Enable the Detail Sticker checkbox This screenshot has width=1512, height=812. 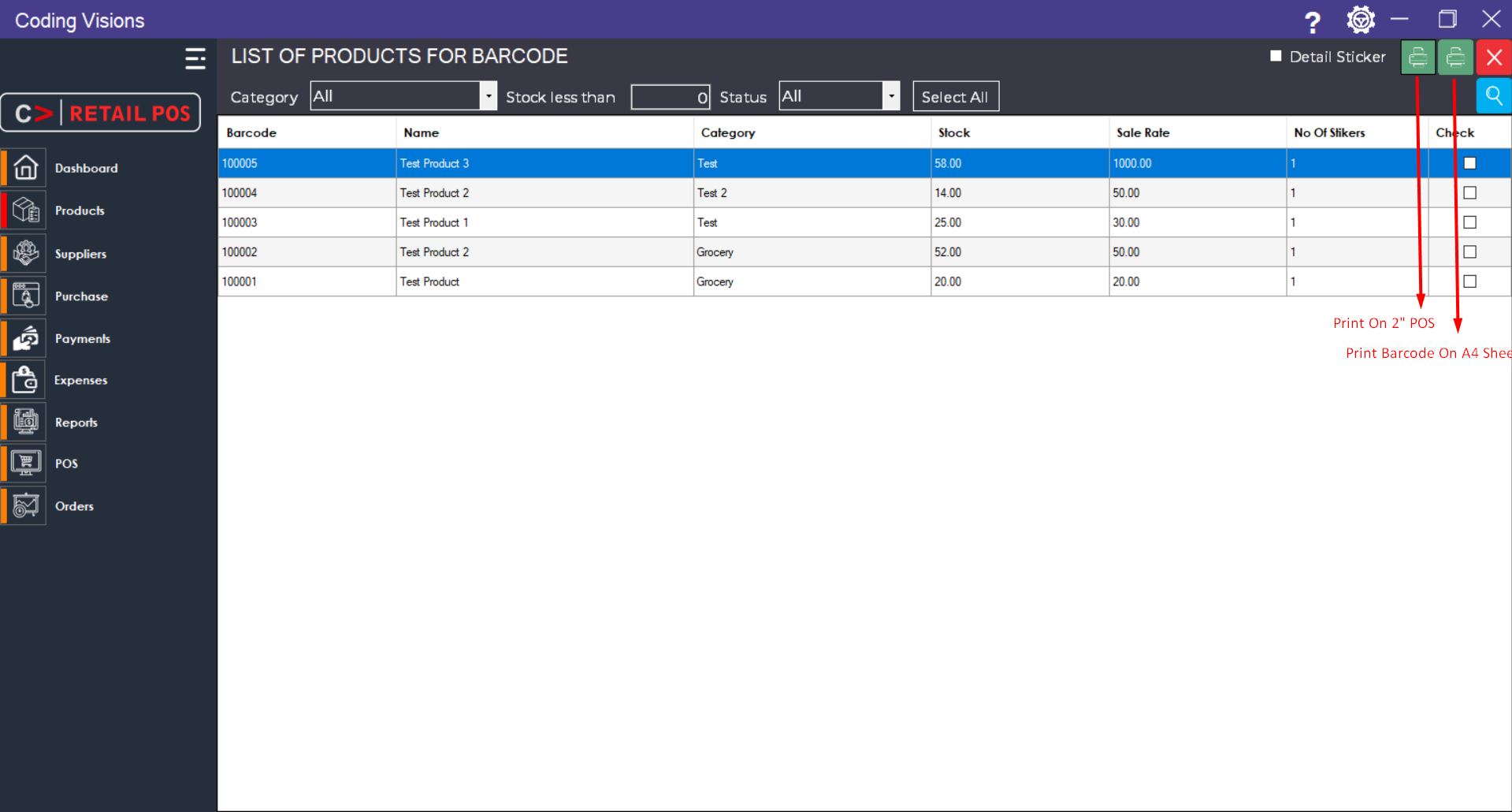click(x=1276, y=56)
